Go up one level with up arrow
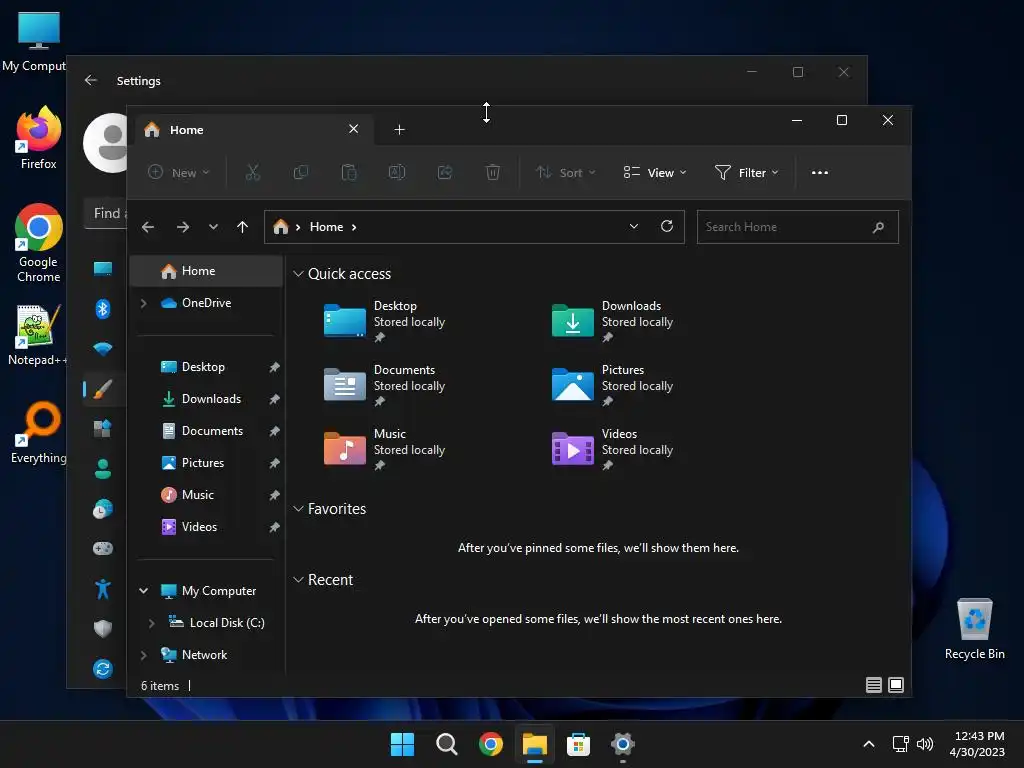 [242, 227]
